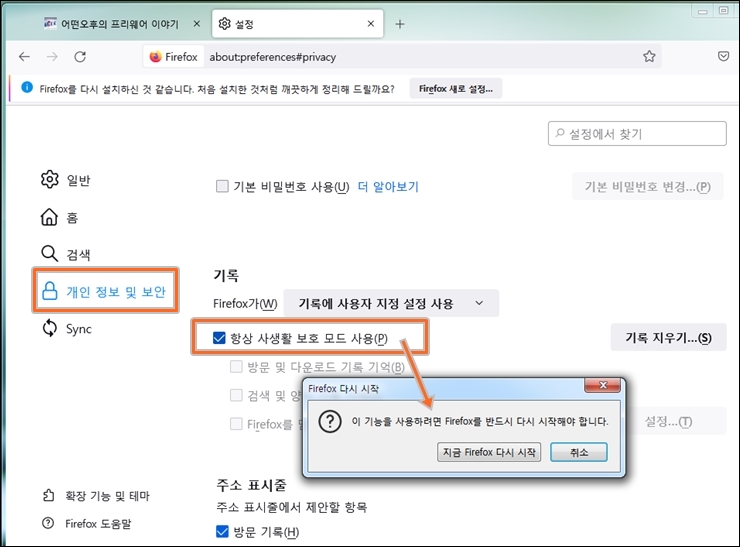Click the 기록 section heading
This screenshot has width=740, height=547.
tap(227, 275)
